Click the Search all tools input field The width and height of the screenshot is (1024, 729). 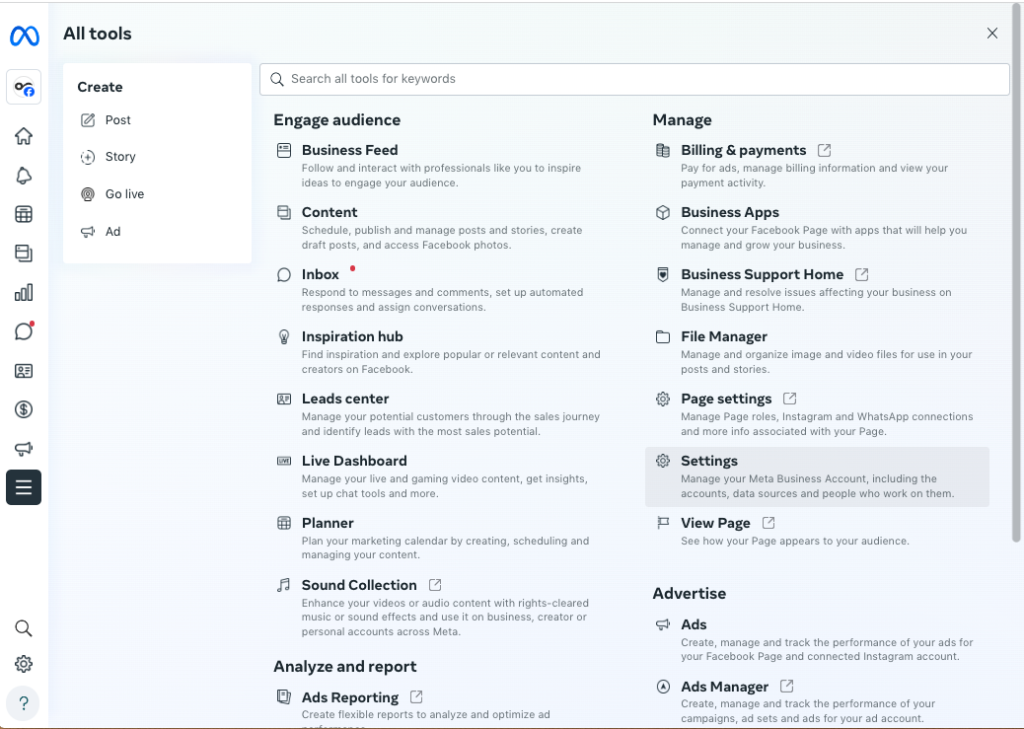(634, 79)
